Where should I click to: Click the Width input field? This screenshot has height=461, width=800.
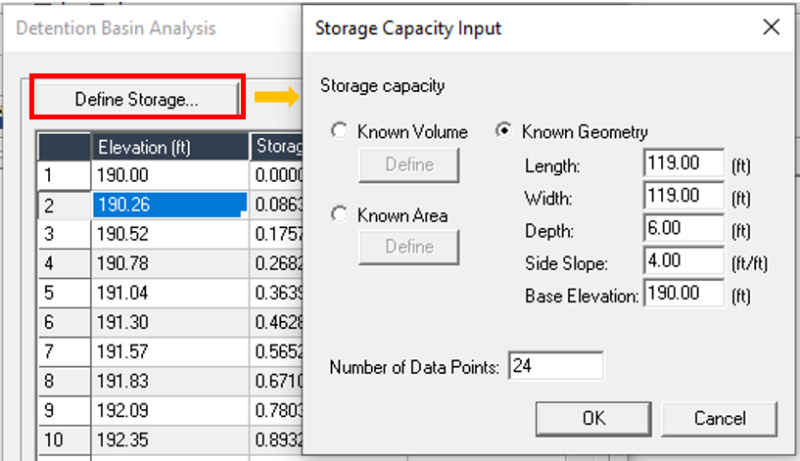[x=684, y=196]
